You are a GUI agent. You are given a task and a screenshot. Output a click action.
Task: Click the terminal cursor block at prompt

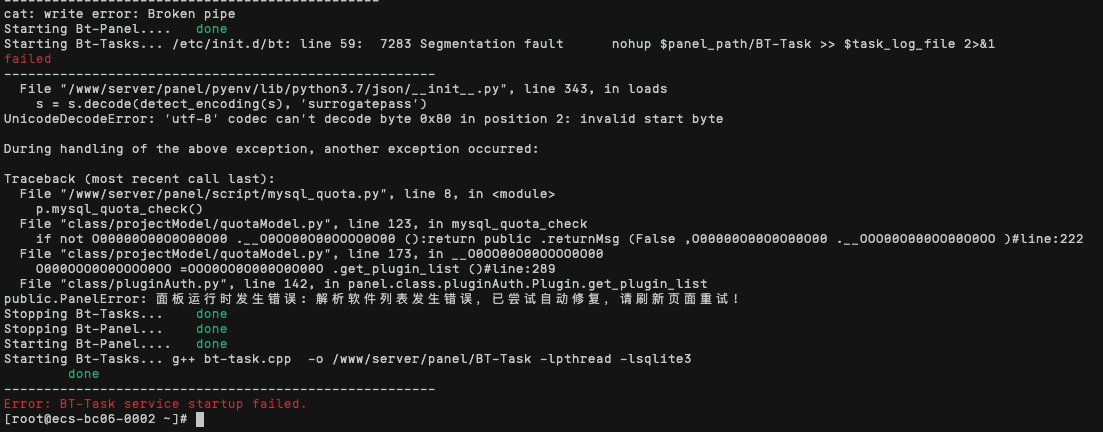(200, 419)
